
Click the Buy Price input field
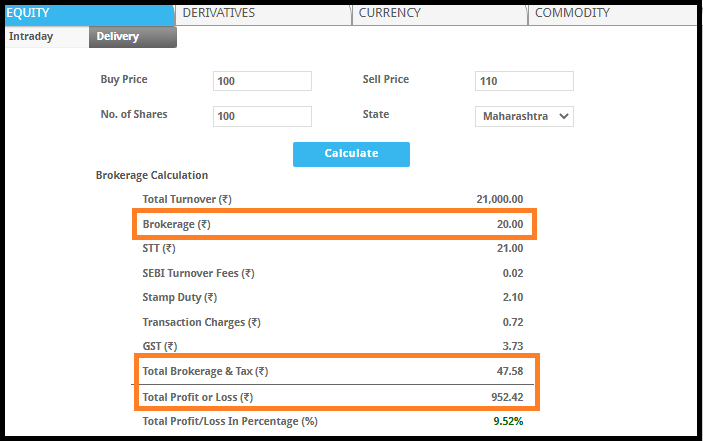point(262,81)
